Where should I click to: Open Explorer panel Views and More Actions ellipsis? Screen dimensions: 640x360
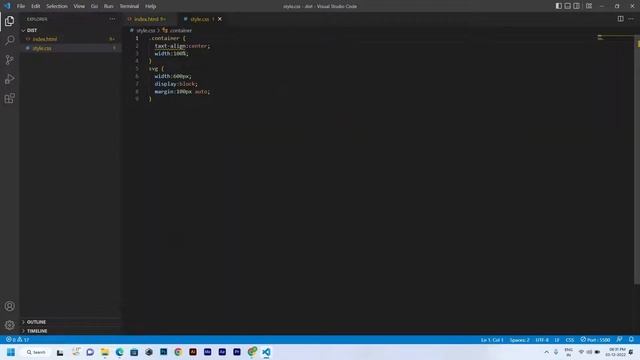(112, 19)
